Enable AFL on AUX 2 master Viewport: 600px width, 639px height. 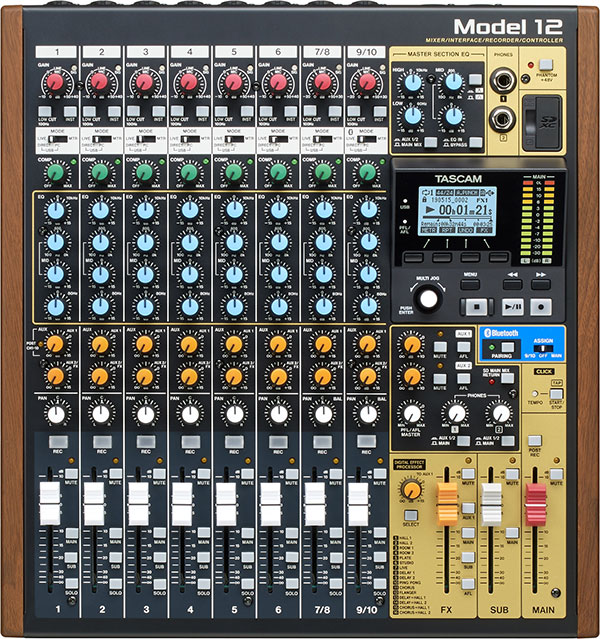[463, 379]
